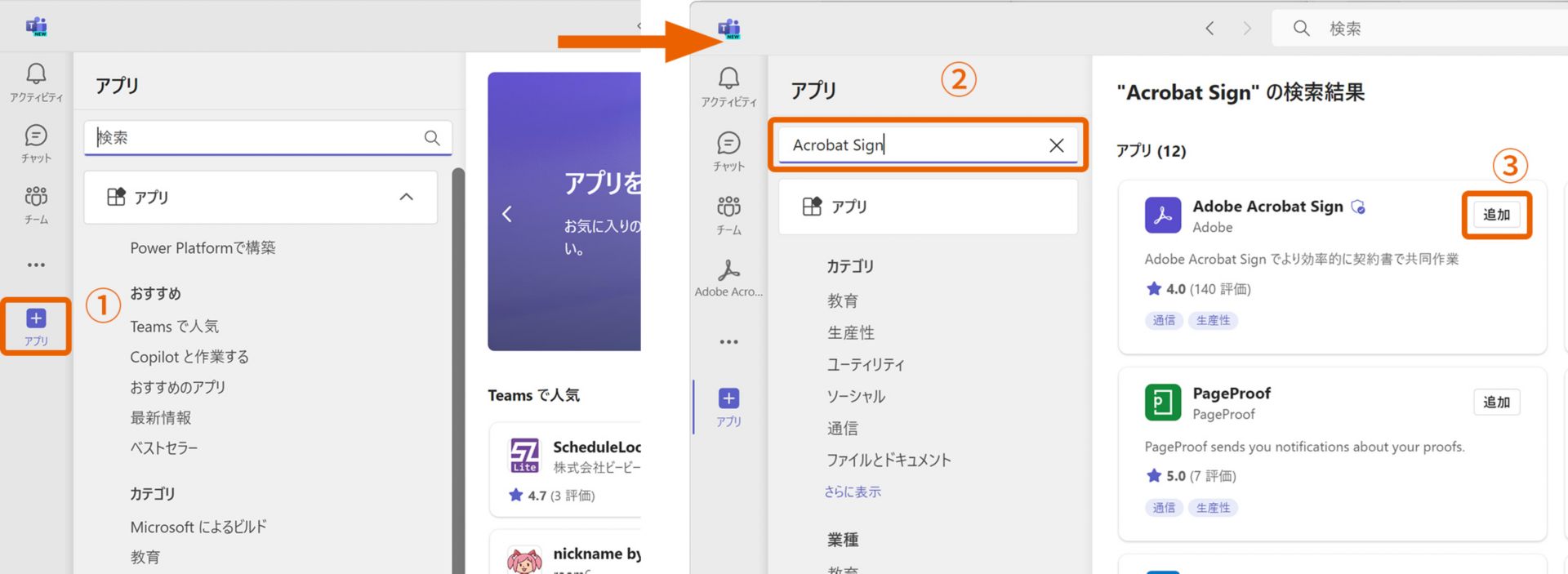Open Chat in right Teams window sidebar
The width and height of the screenshot is (1568, 574).
click(728, 152)
